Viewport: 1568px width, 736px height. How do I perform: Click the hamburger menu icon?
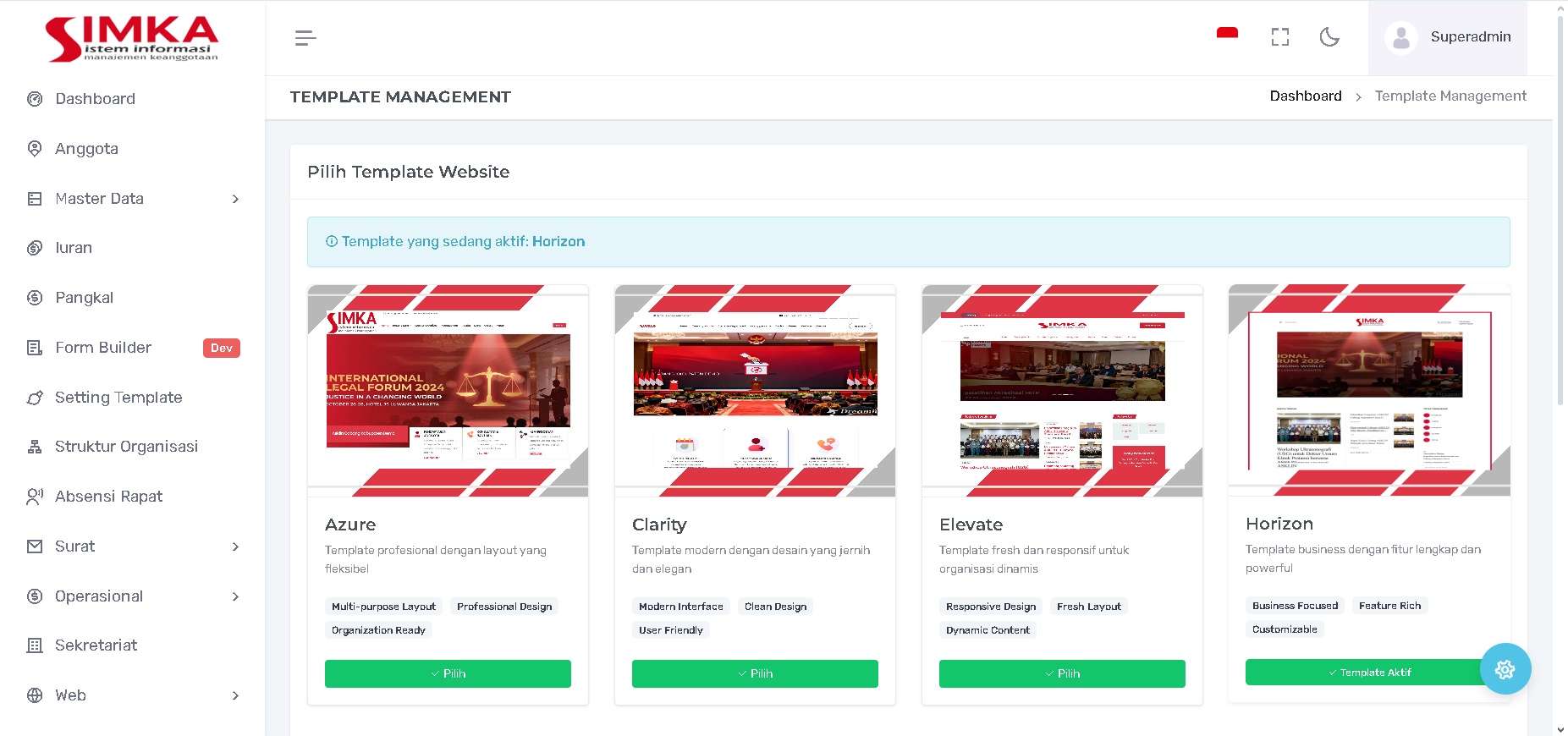[x=305, y=38]
